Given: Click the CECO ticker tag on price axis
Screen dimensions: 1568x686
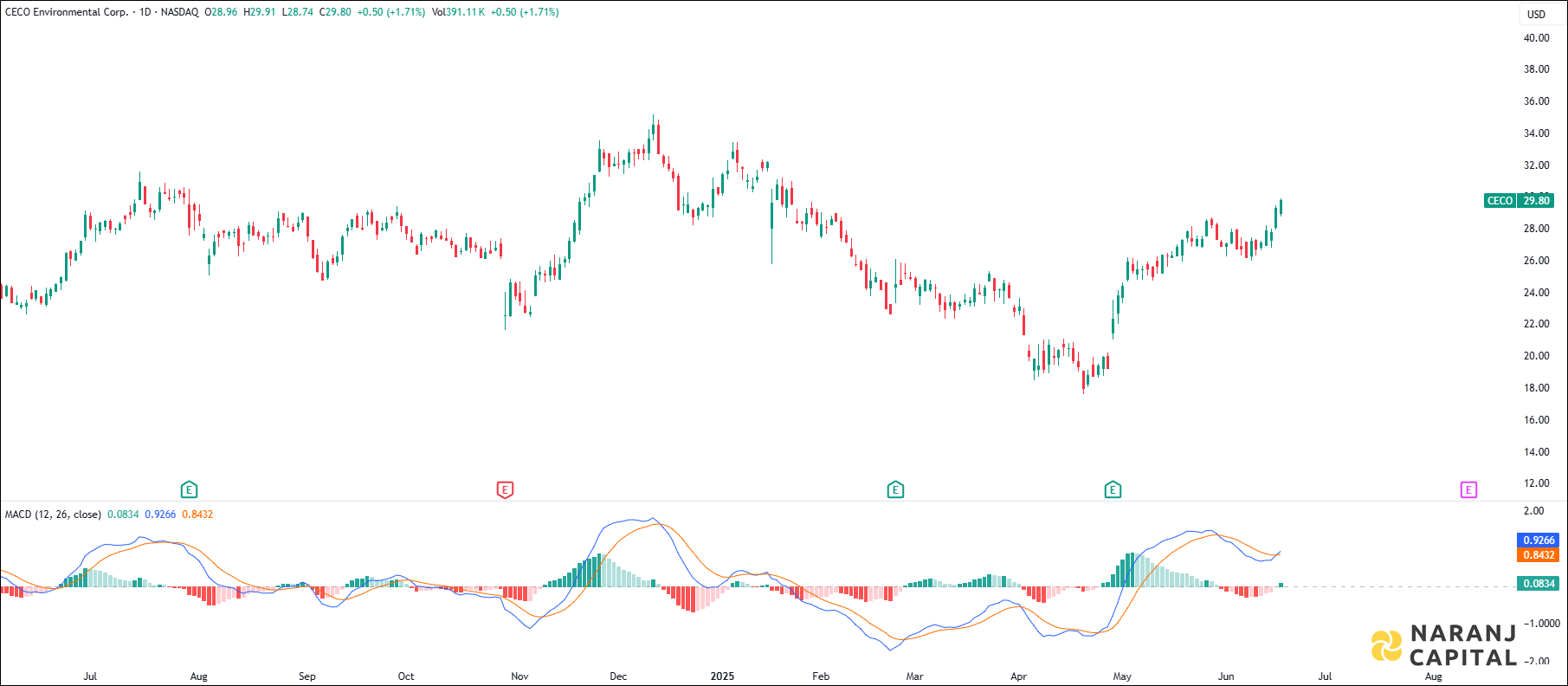Looking at the screenshot, I should (1500, 201).
